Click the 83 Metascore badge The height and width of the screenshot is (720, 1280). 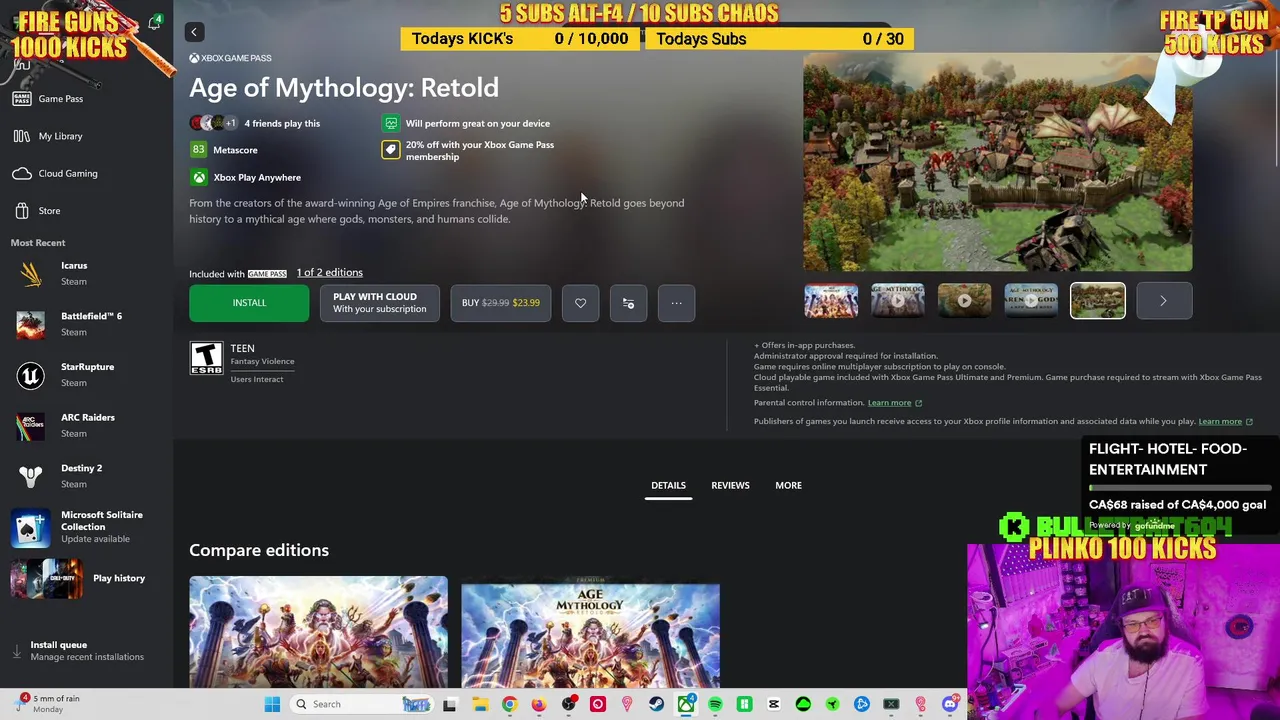[x=198, y=150]
